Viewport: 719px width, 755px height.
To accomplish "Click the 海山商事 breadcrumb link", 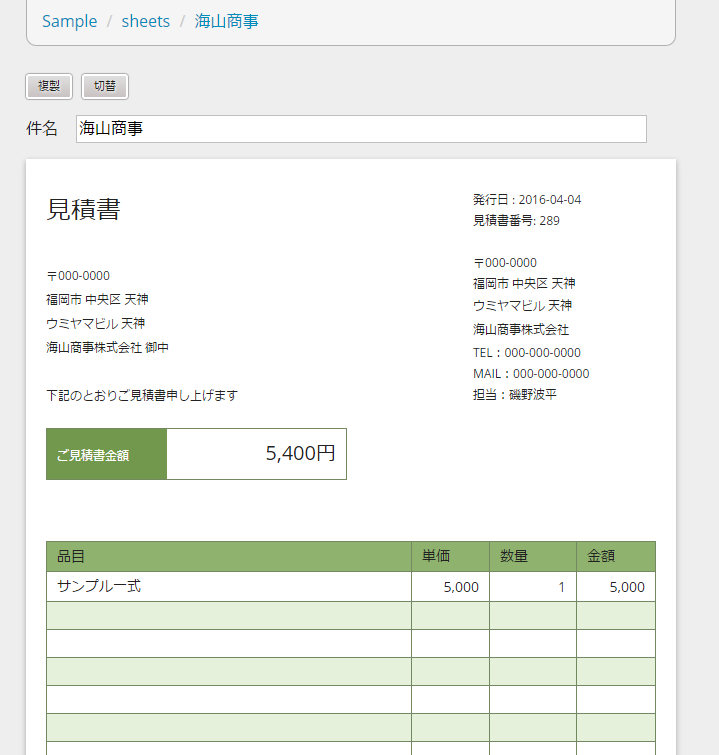I will pos(227,21).
